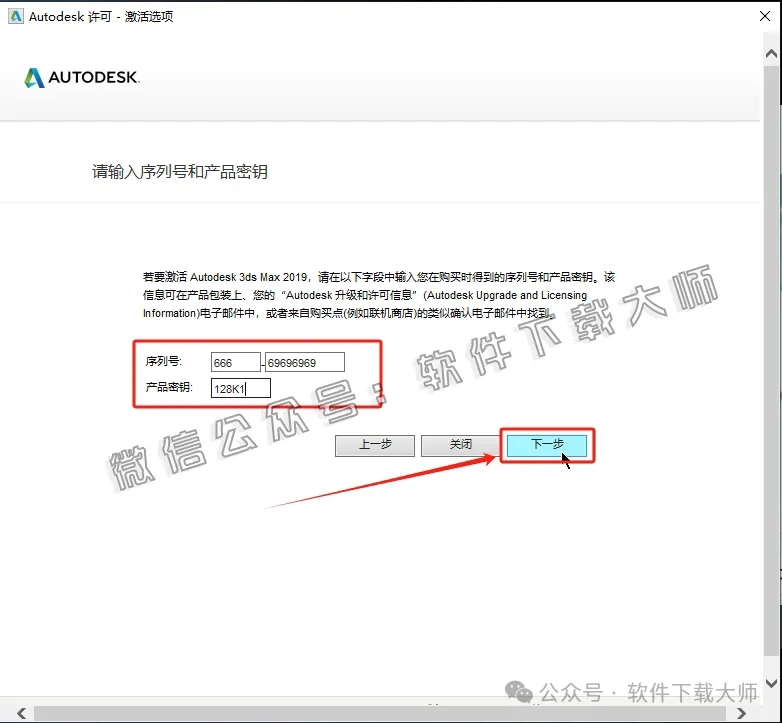Click the vertical scrollbar down arrow
This screenshot has width=782, height=723.
tap(771, 683)
